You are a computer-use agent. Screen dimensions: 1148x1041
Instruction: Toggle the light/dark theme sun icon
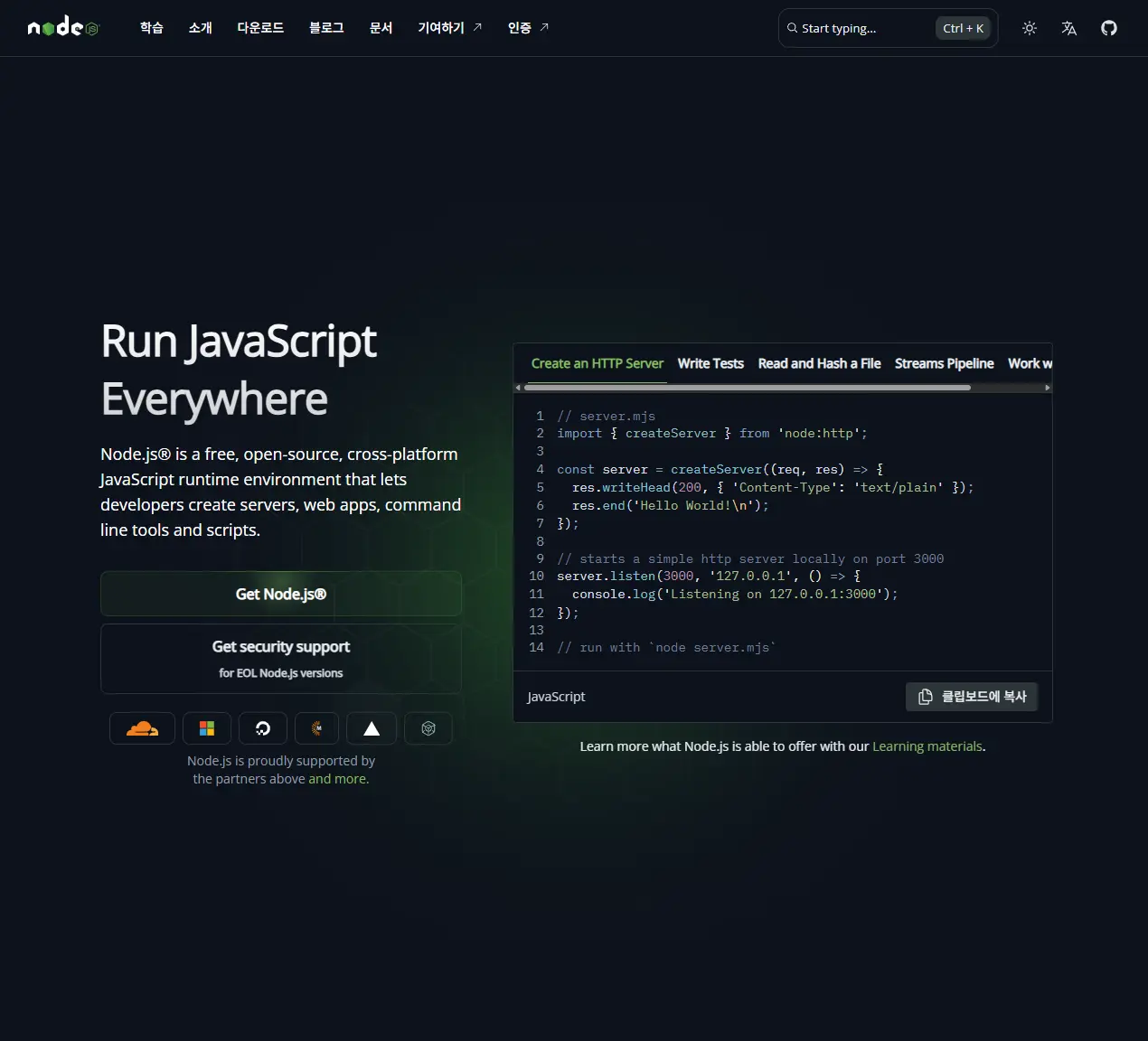(x=1029, y=28)
